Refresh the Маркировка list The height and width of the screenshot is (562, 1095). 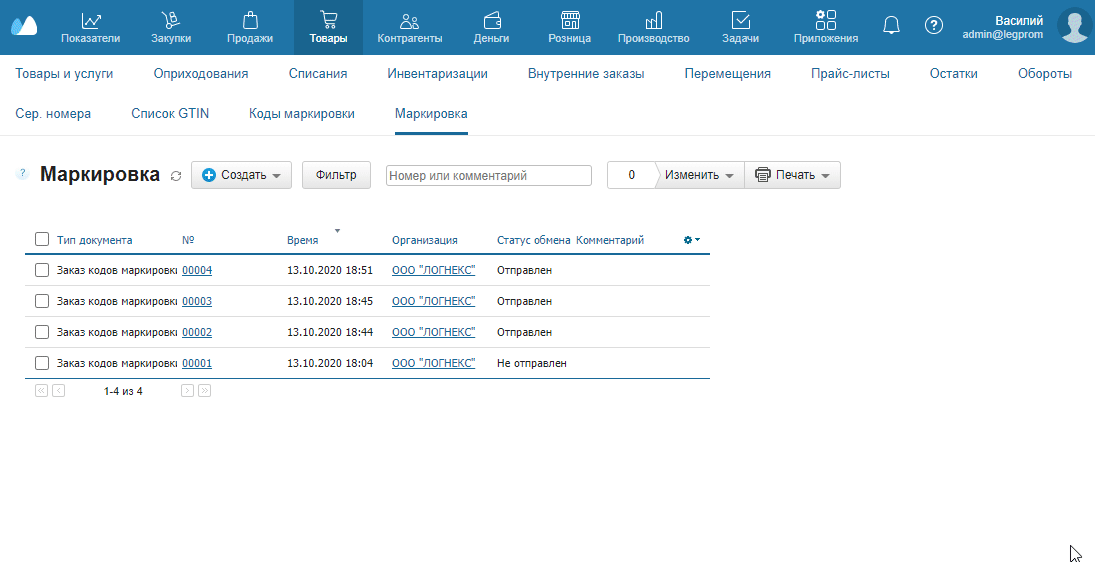(x=176, y=176)
